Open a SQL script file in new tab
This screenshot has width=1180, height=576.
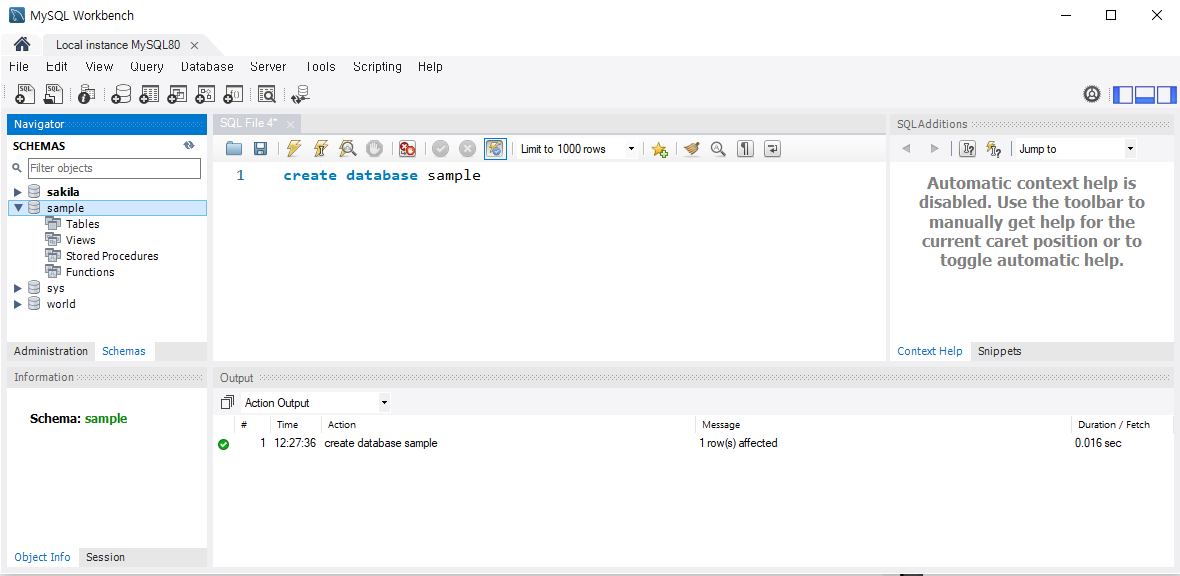pyautogui.click(x=53, y=94)
